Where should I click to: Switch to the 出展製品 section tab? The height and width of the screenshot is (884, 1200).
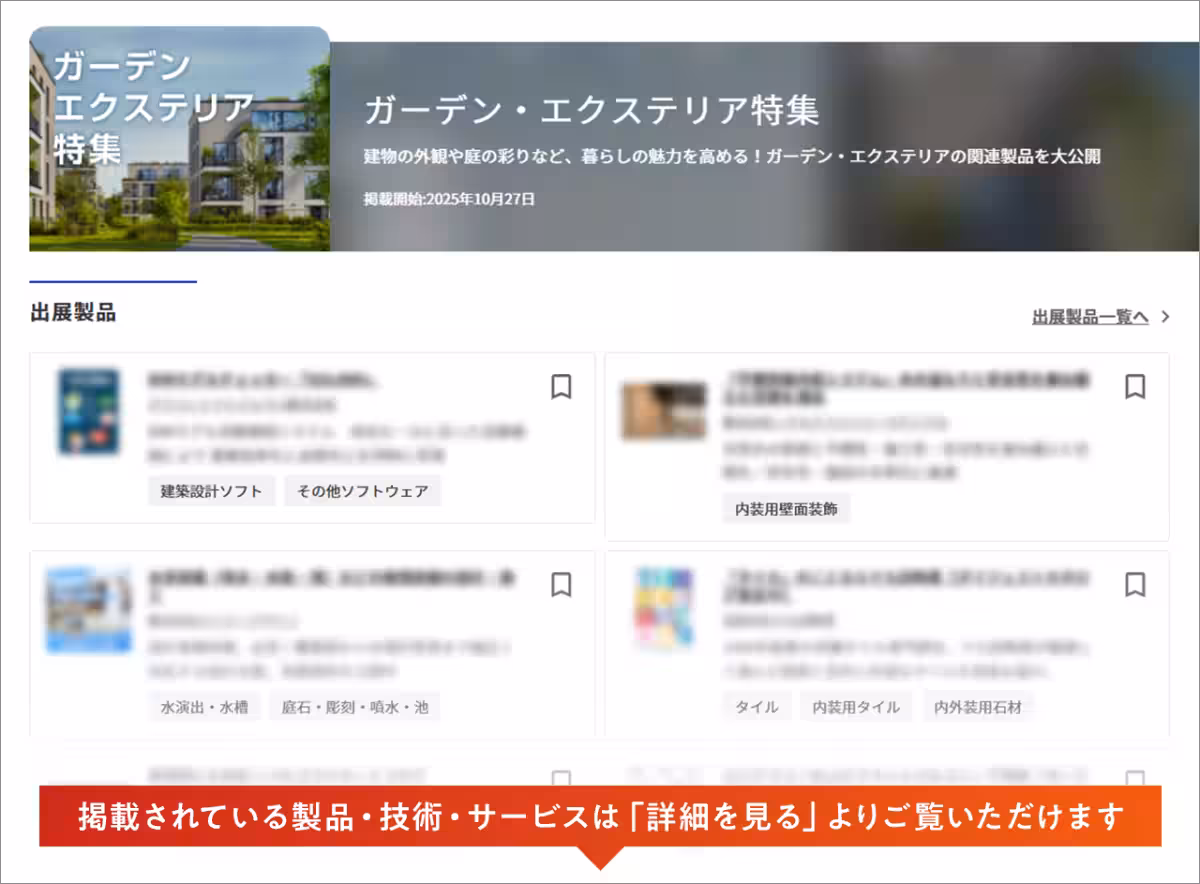coord(70,312)
